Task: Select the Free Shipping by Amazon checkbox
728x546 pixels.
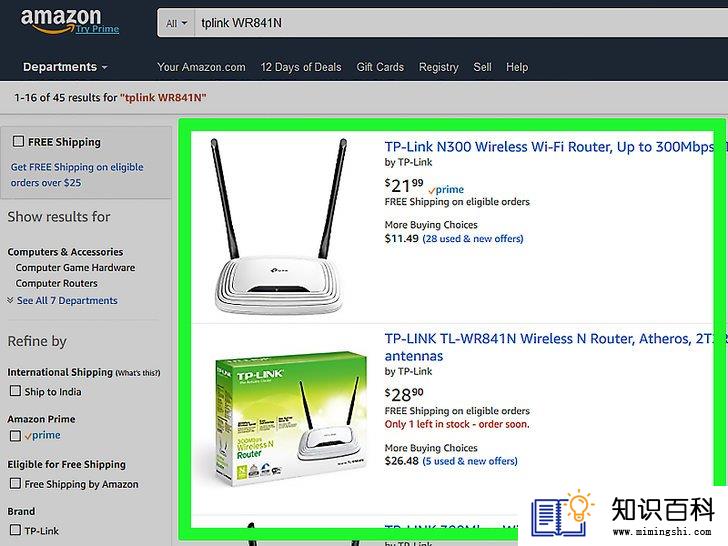Action: pyautogui.click(x=15, y=483)
